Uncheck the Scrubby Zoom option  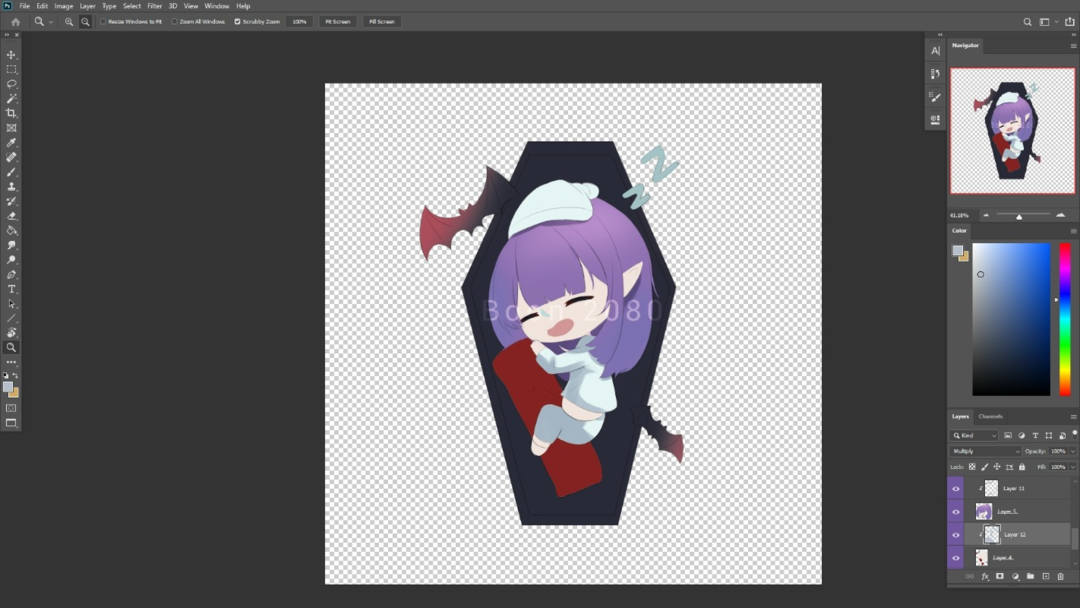(x=237, y=21)
